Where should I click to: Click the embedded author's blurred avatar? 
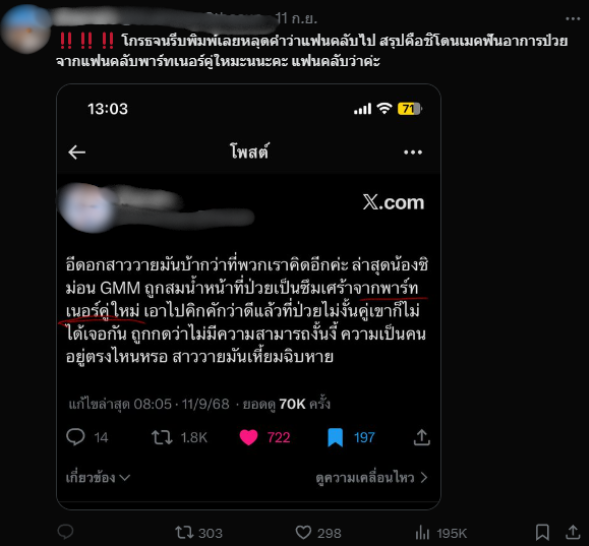coord(88,208)
